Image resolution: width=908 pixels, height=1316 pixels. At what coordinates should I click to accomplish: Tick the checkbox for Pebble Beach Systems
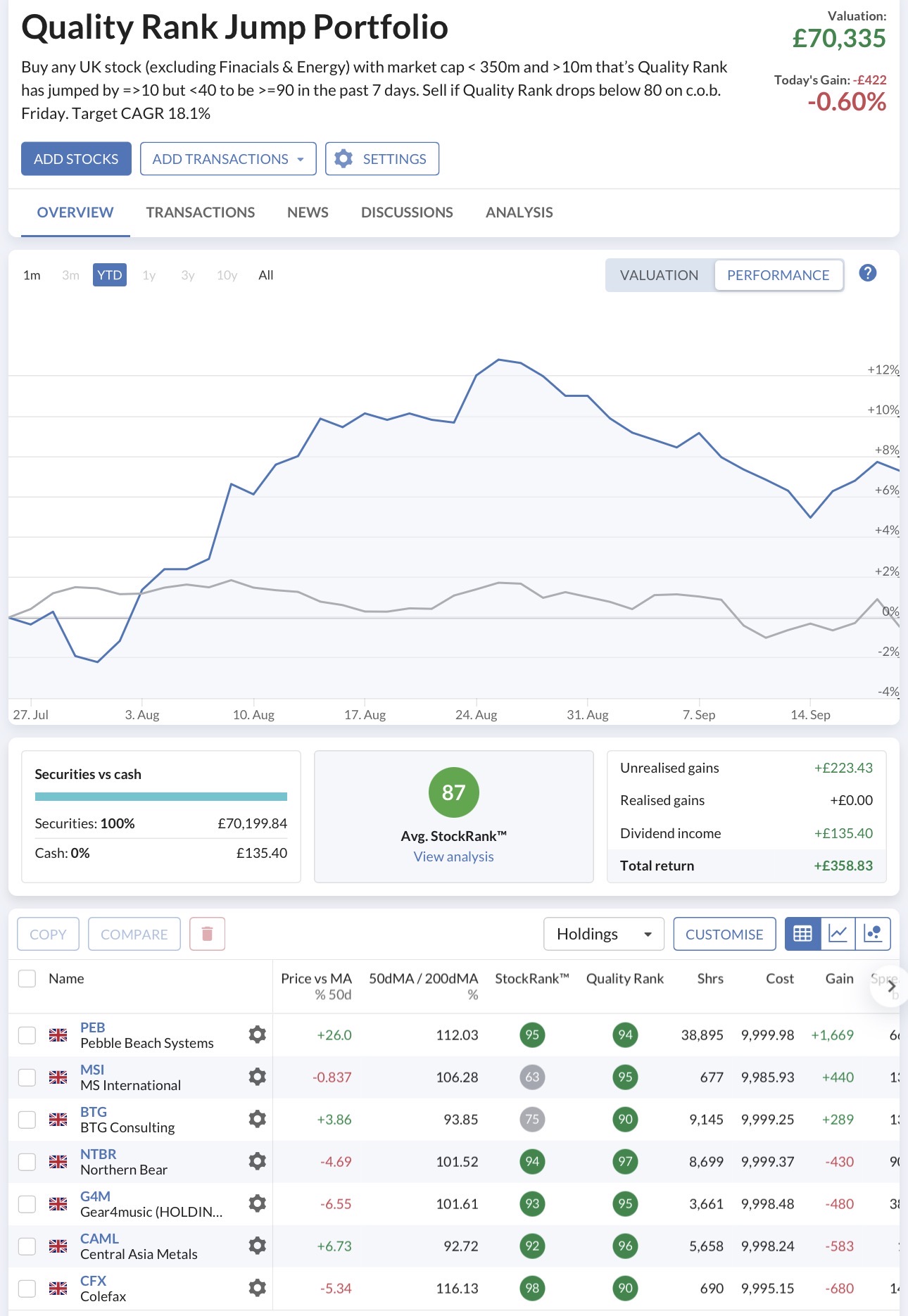click(27, 1035)
